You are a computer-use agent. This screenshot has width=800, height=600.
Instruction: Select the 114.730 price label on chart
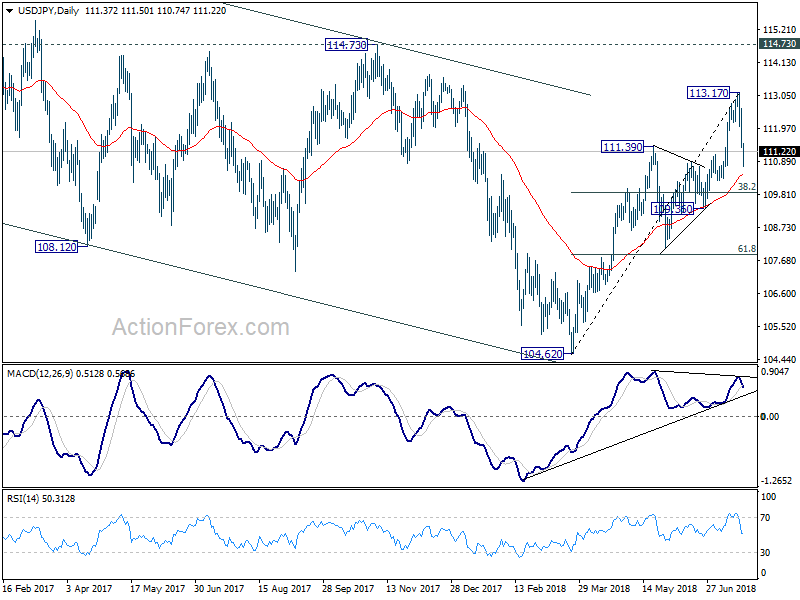[x=346, y=45]
